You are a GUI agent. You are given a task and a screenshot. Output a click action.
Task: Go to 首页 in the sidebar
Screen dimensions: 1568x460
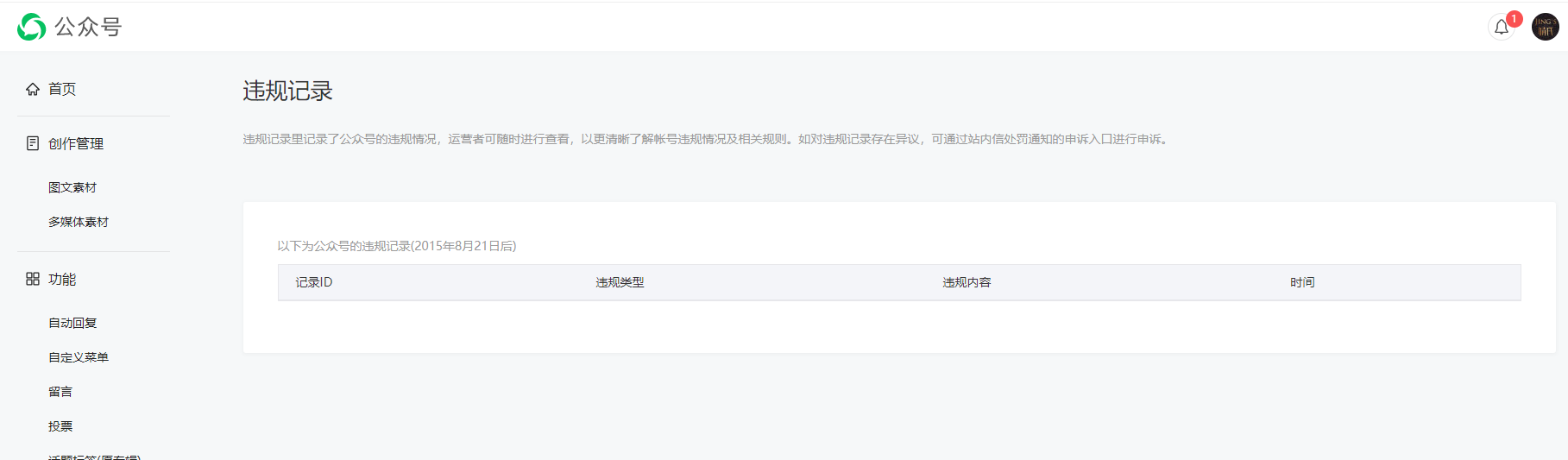pyautogui.click(x=62, y=89)
